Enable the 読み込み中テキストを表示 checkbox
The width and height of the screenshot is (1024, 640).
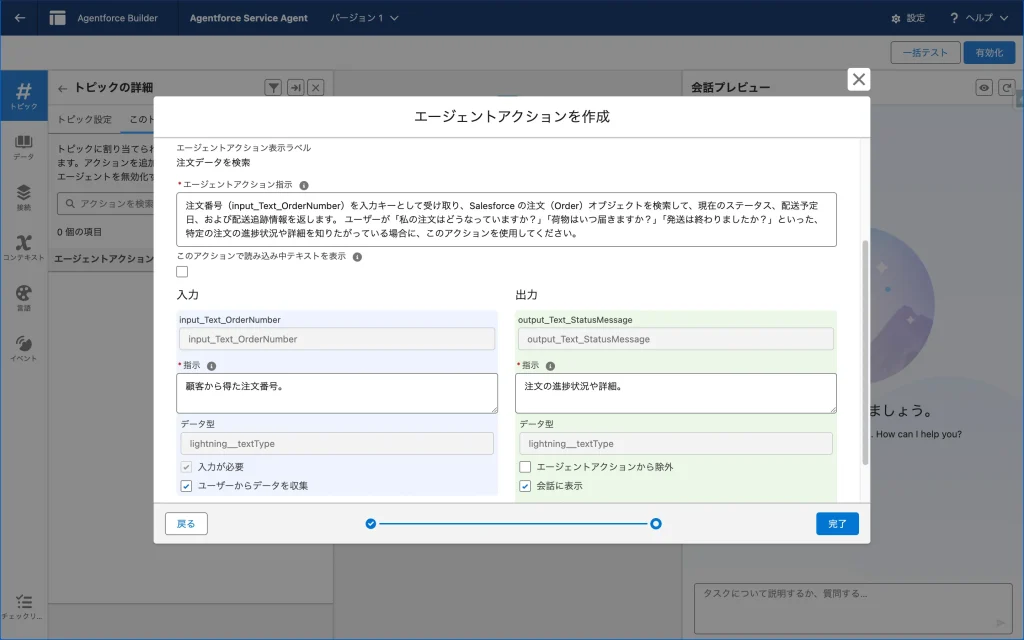tap(182, 272)
